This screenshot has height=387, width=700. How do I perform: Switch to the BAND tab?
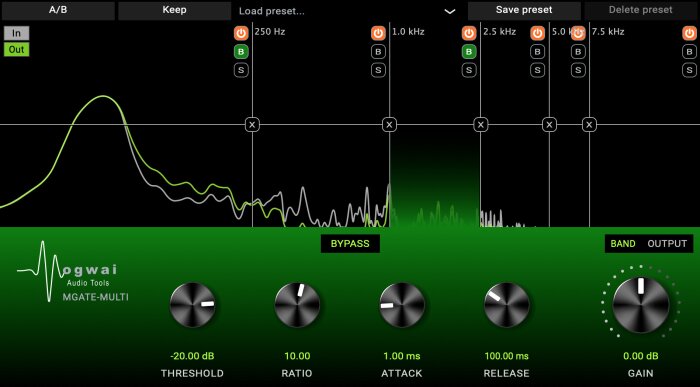pyautogui.click(x=623, y=244)
